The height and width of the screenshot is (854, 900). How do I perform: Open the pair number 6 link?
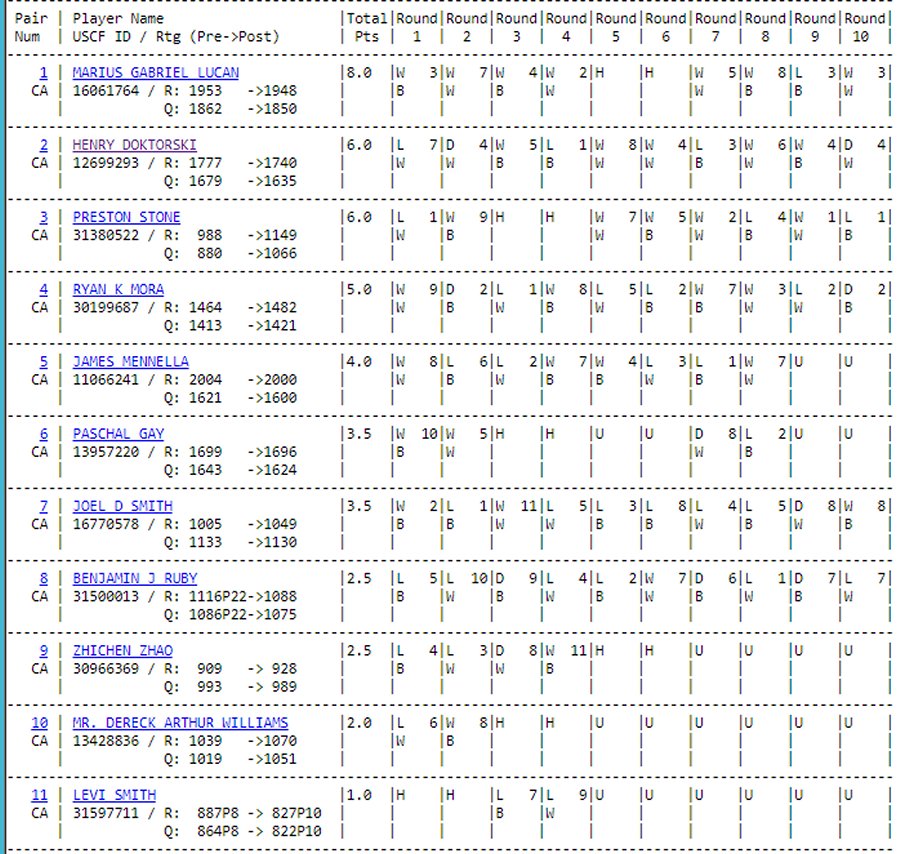tap(44, 434)
